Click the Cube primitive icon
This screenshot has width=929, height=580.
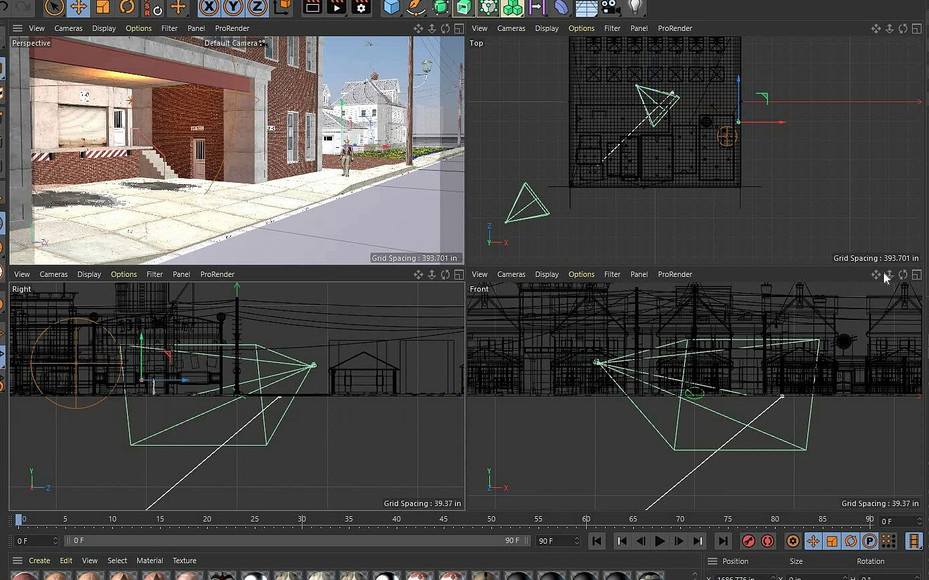391,7
